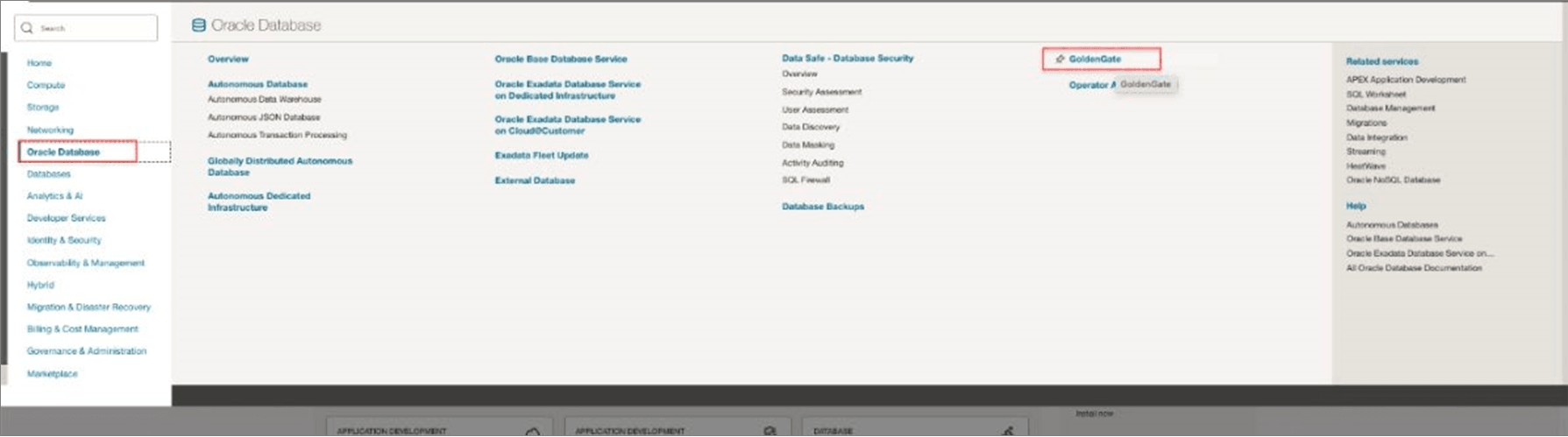
Task: Select Activity Auditing
Action: [x=812, y=163]
